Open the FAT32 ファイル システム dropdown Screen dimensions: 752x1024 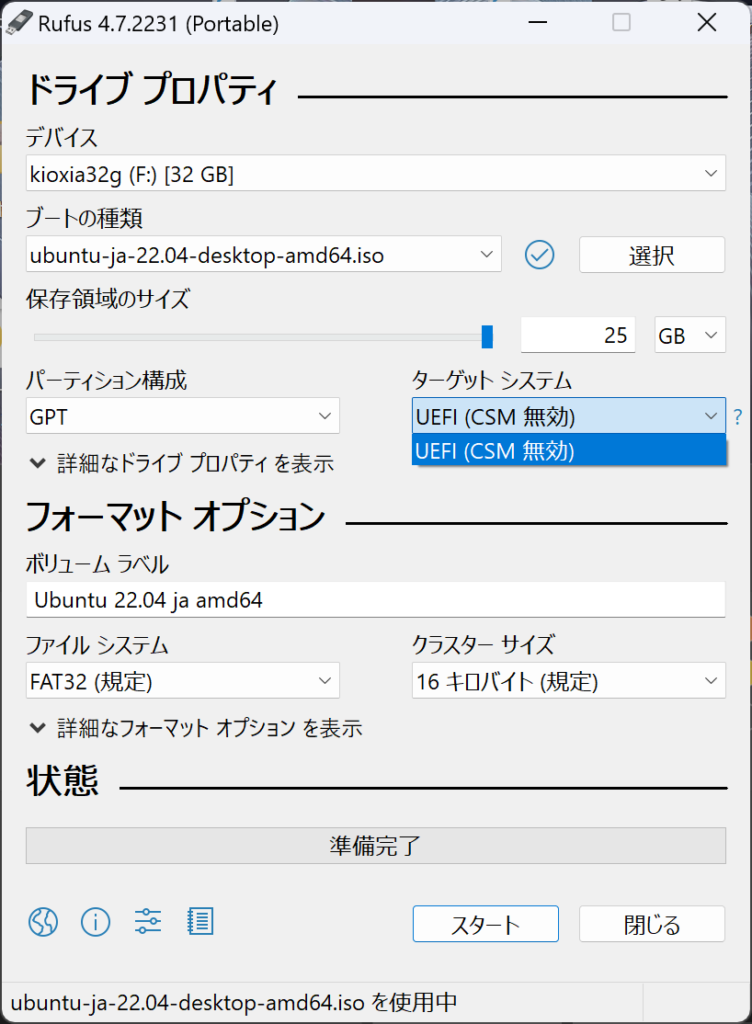[x=183, y=682]
